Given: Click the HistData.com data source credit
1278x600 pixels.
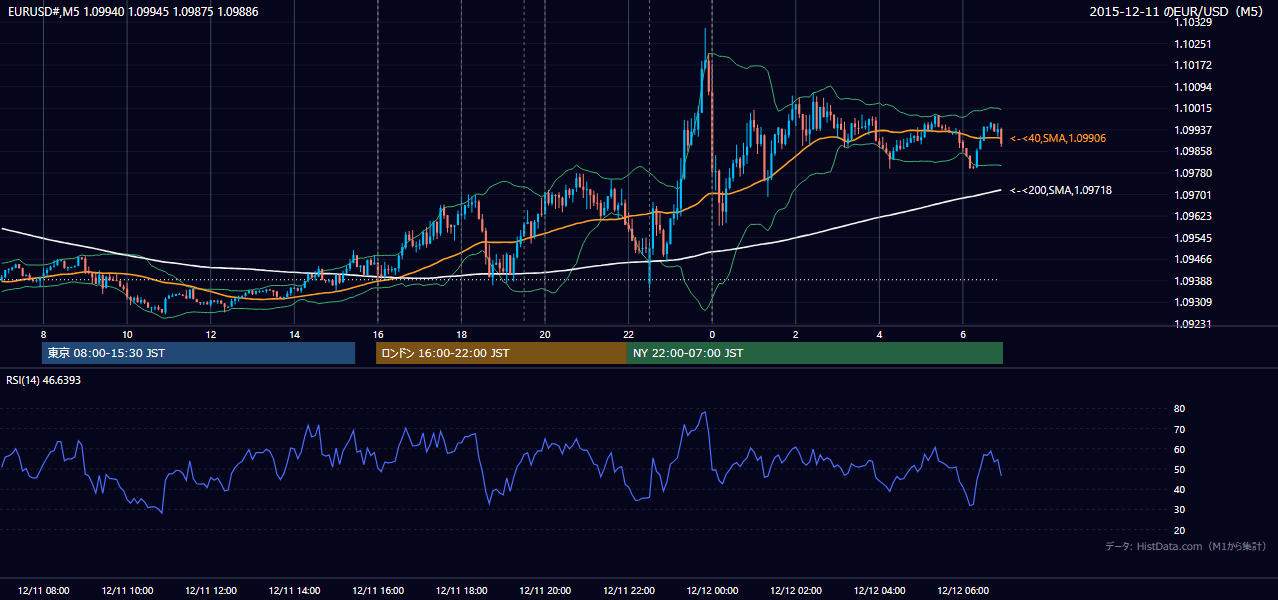Looking at the screenshot, I should point(1186,546).
